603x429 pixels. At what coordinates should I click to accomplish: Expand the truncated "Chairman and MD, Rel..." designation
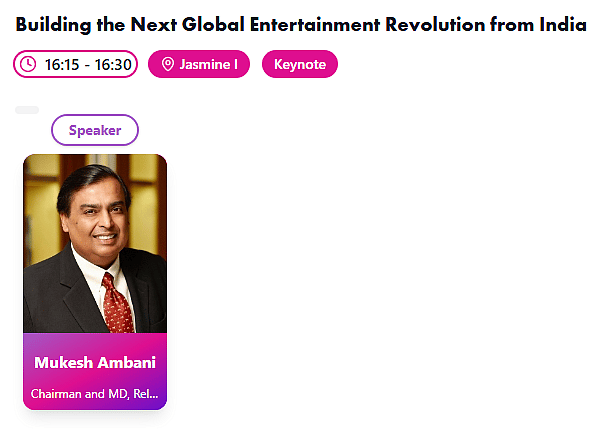click(95, 394)
